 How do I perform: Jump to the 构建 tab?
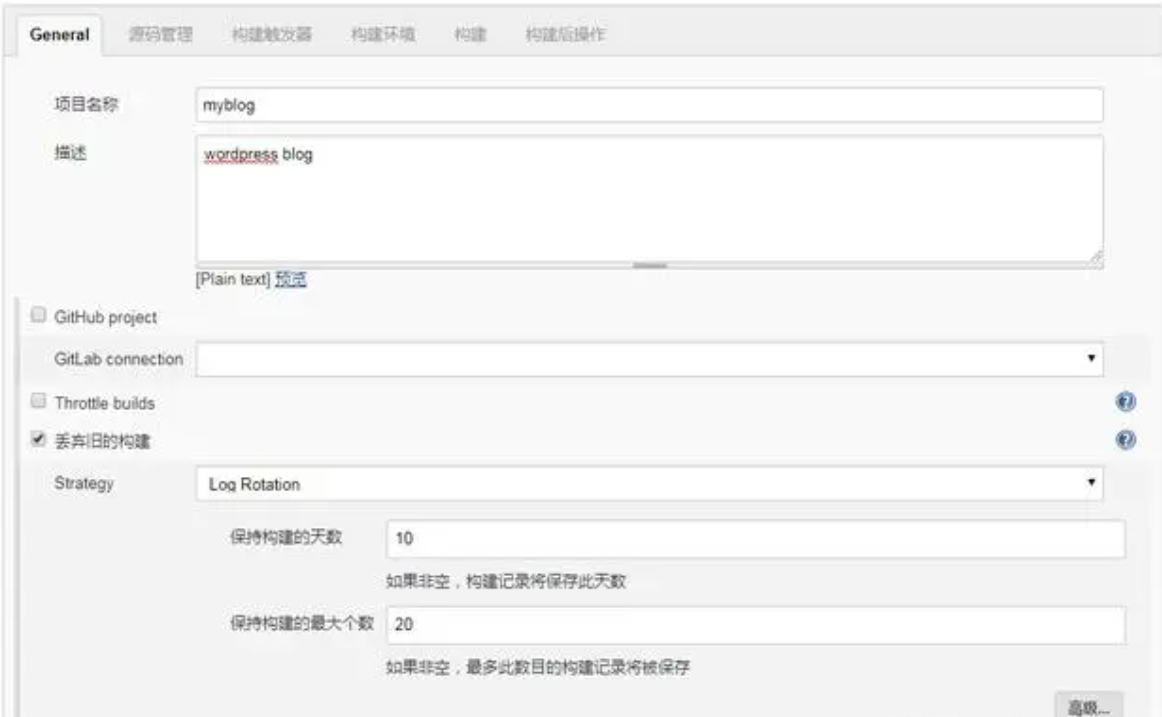tap(470, 35)
